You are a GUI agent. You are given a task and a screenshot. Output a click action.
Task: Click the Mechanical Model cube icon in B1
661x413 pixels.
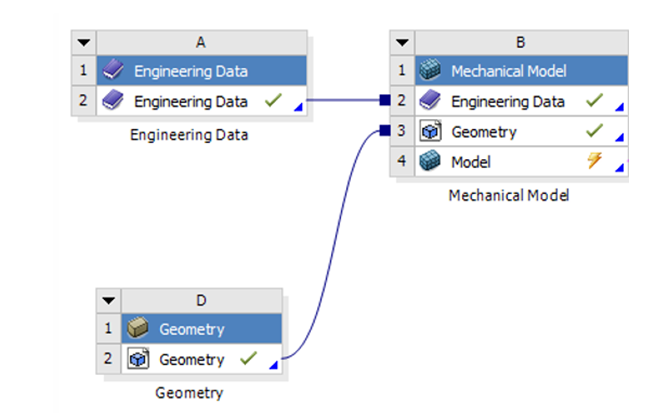430,71
